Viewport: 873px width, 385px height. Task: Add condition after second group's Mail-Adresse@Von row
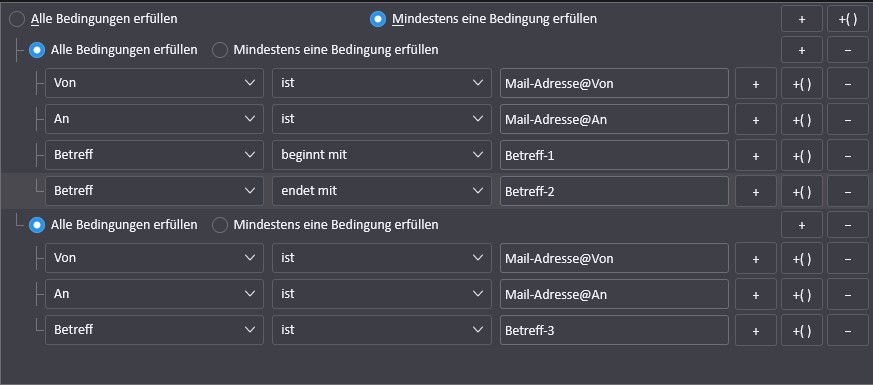[756, 258]
